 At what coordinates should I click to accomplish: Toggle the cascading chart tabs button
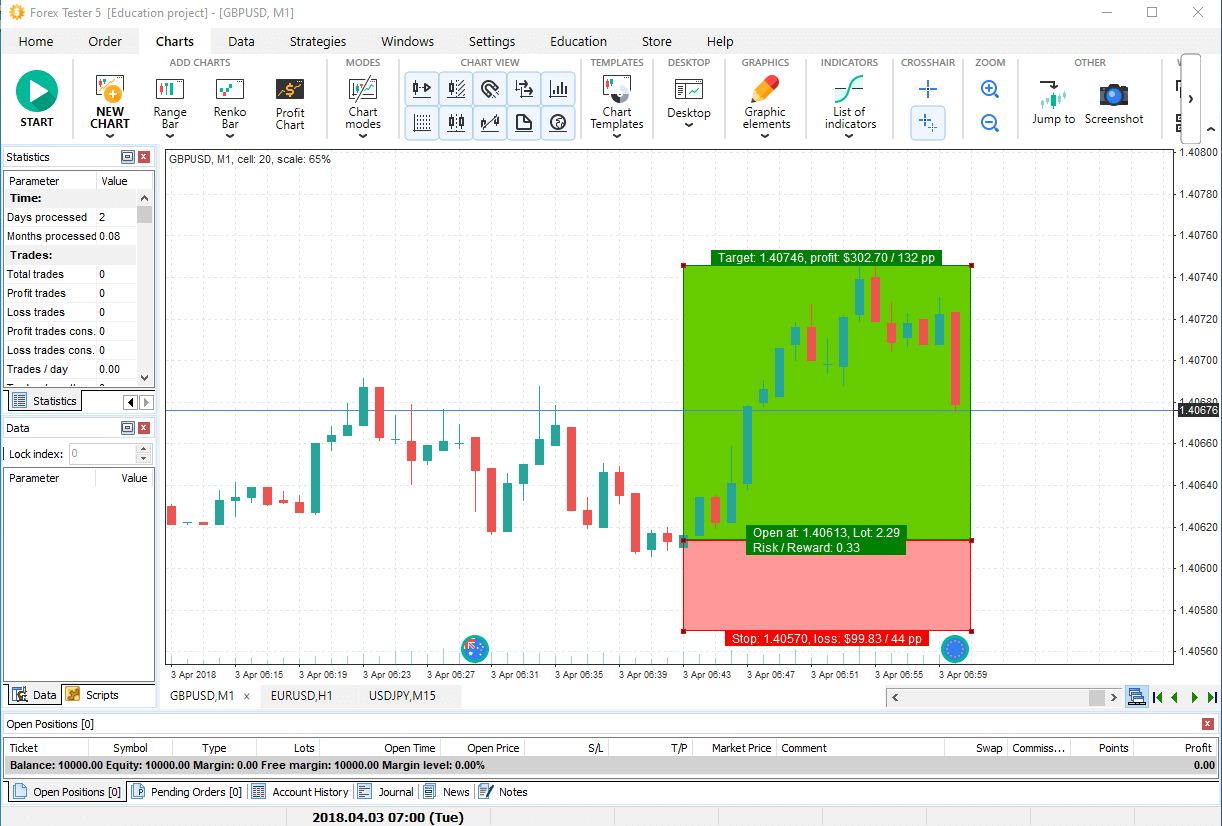1135,697
